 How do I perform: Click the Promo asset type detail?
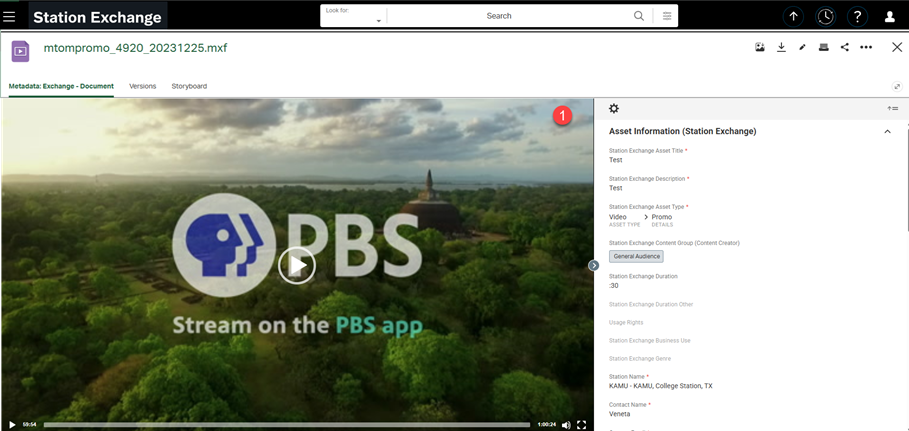point(661,217)
